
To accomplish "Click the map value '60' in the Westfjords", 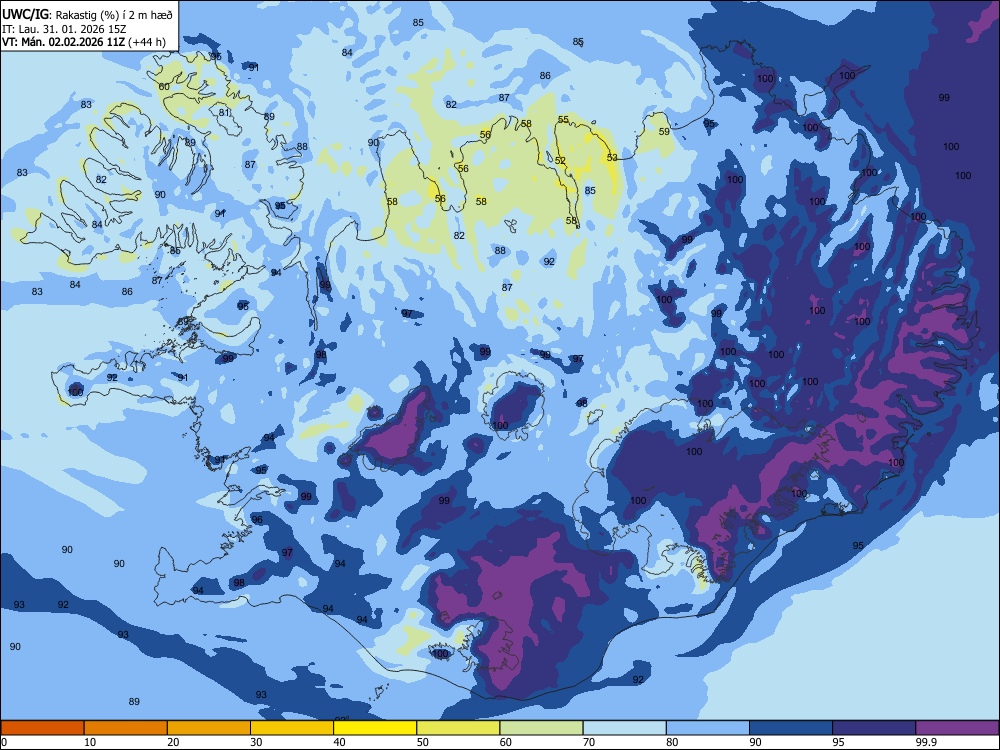I will (164, 87).
